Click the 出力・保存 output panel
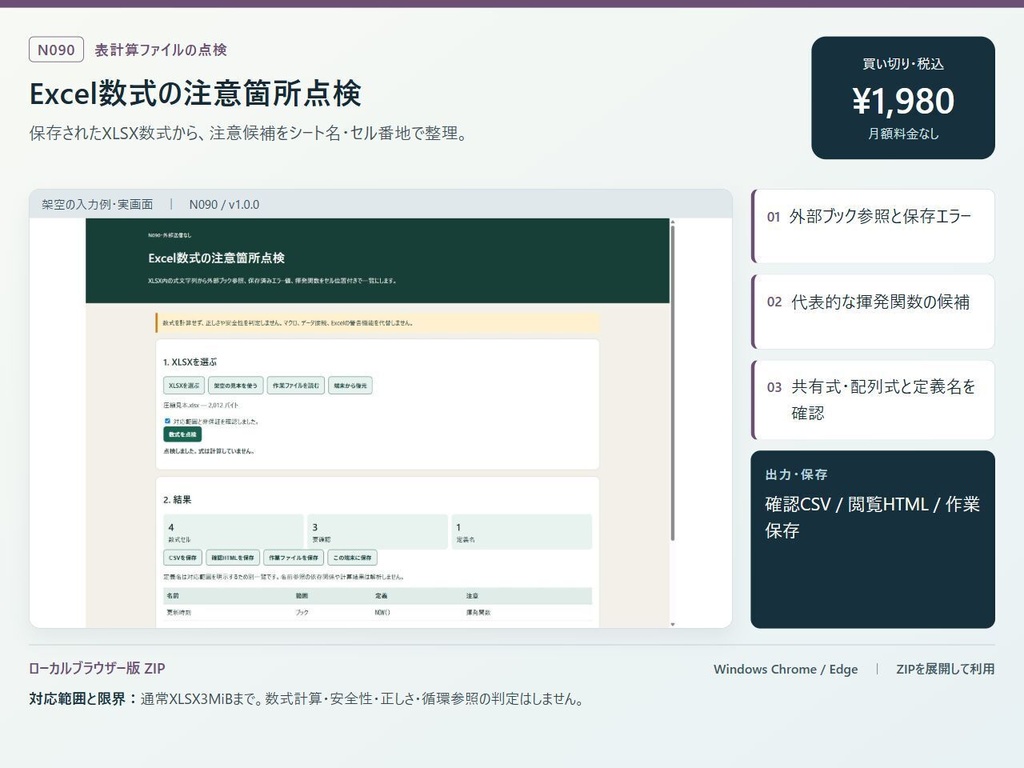The width and height of the screenshot is (1024, 768). tap(872, 539)
